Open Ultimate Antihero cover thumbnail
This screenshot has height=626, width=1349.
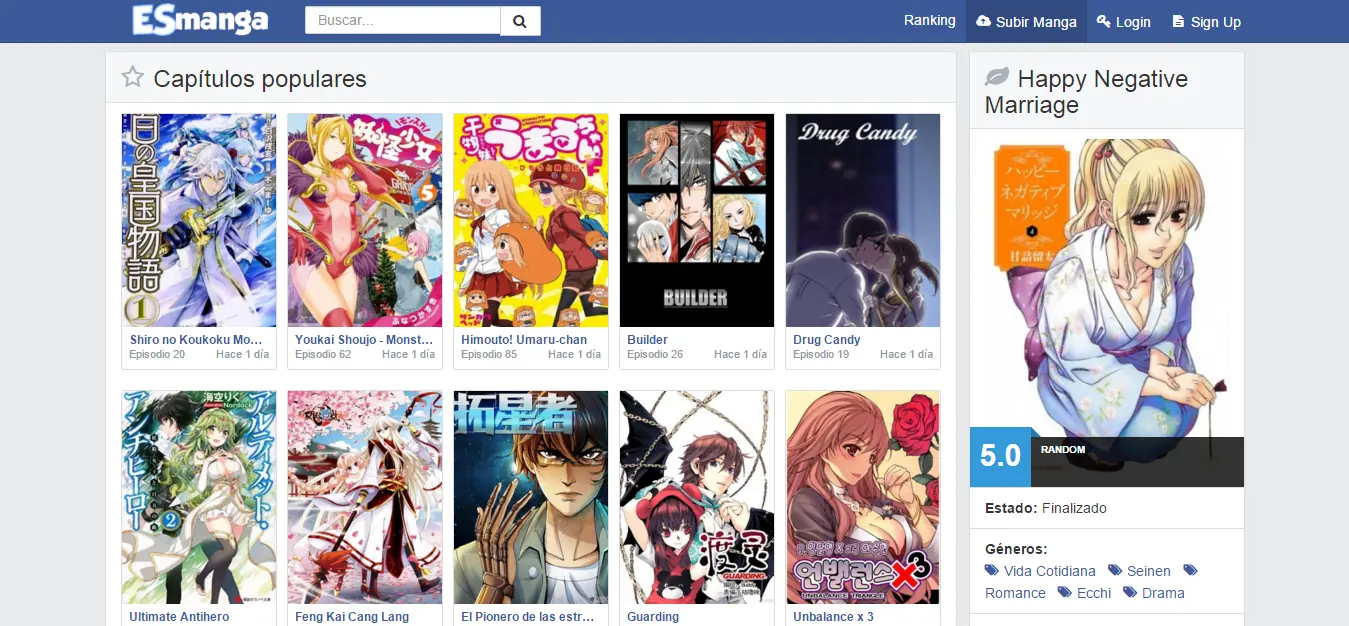pyautogui.click(x=199, y=497)
